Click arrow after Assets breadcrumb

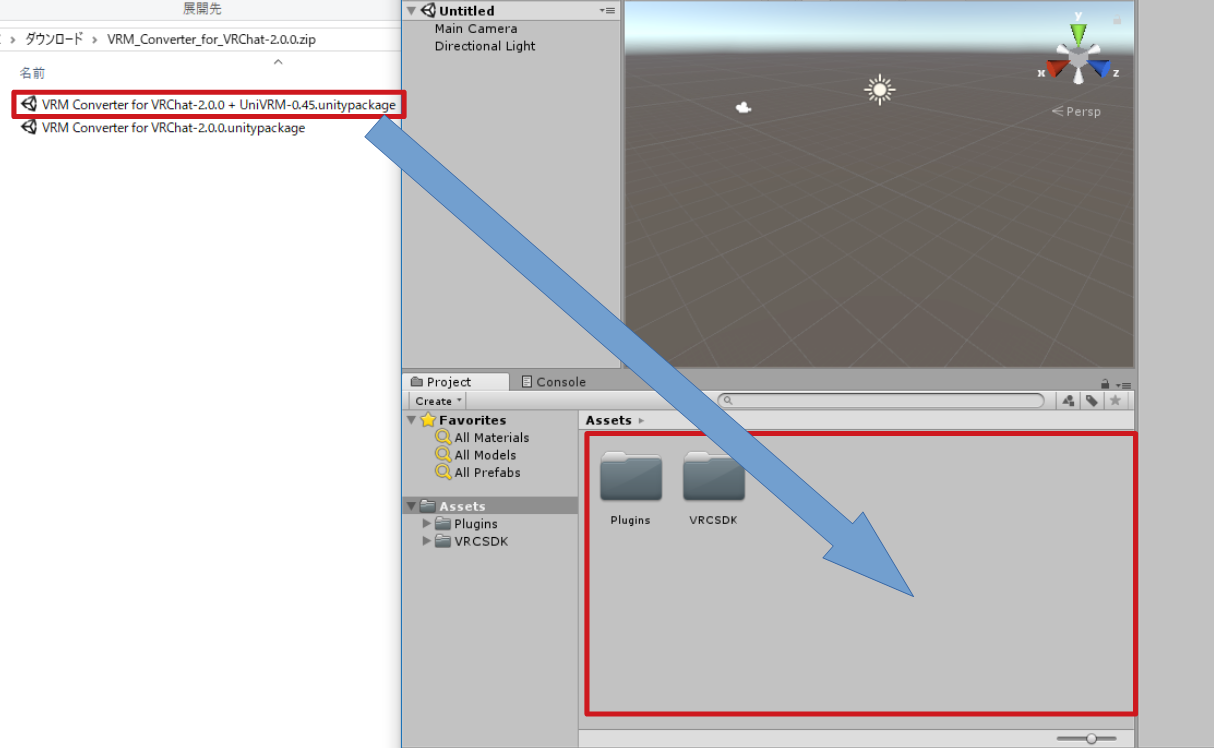pos(641,420)
